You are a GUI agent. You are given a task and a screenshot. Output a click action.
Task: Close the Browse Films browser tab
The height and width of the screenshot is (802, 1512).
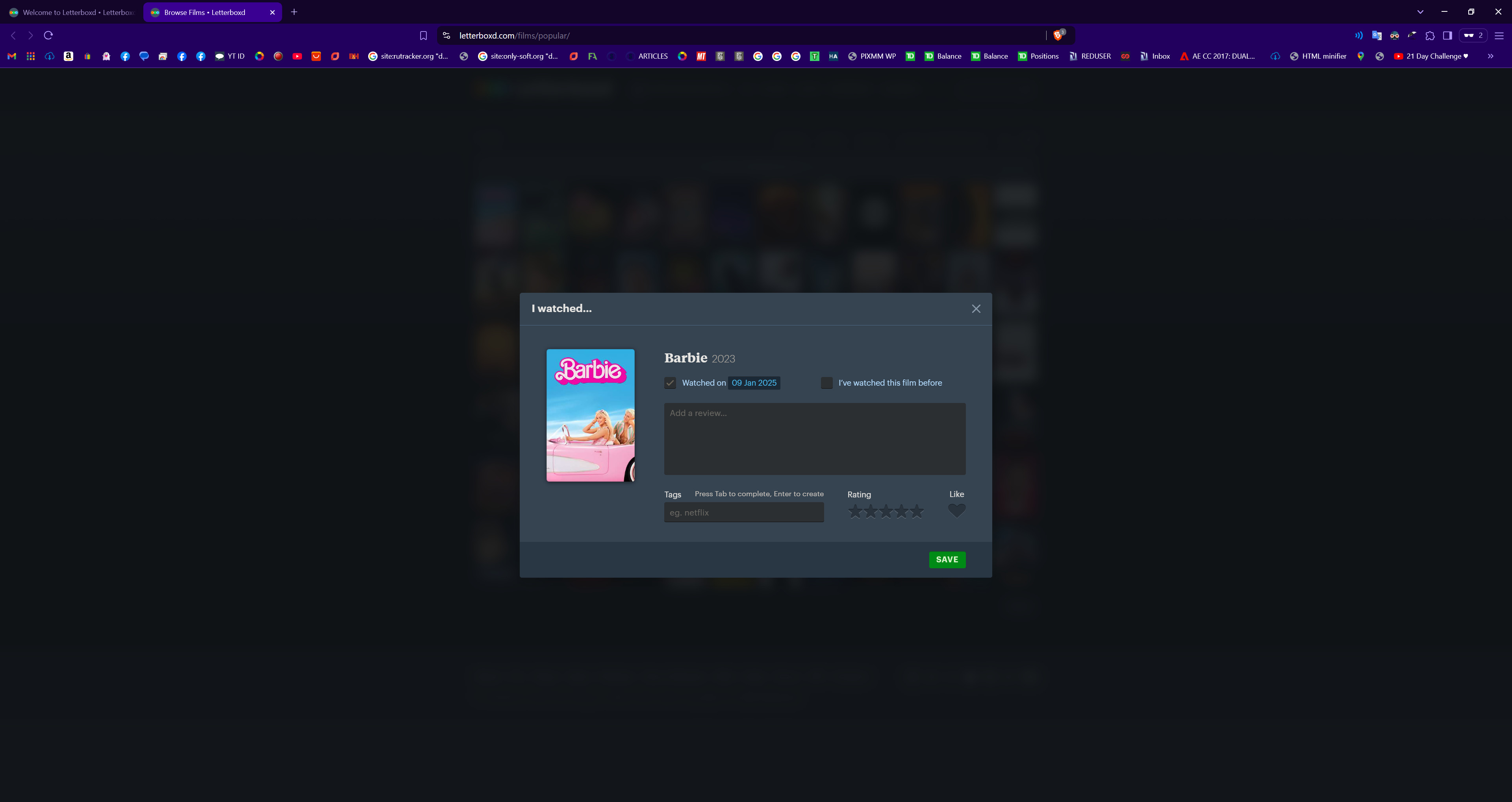tap(272, 12)
